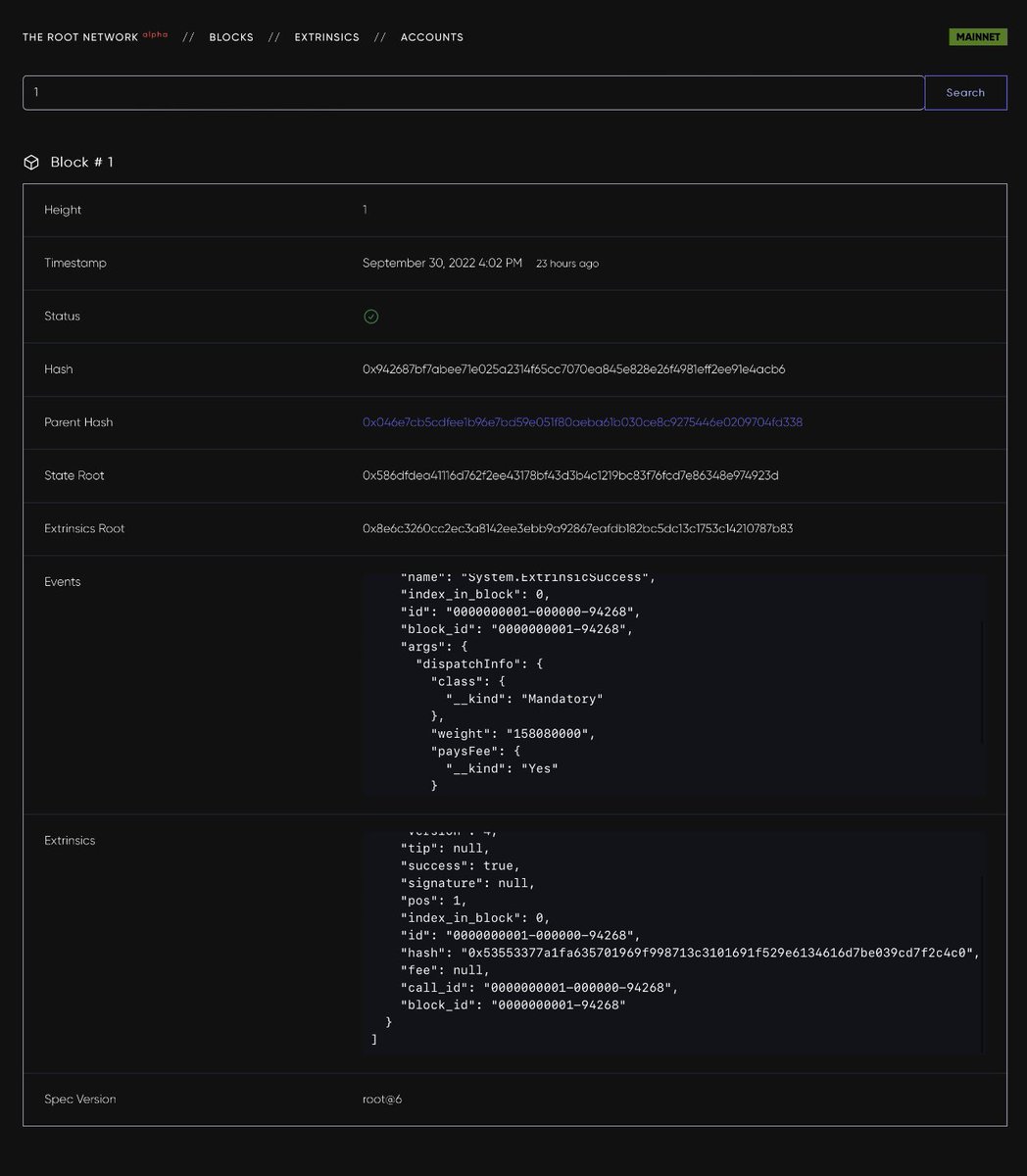1027x1176 pixels.
Task: Click the Events row label
Action: (63, 582)
